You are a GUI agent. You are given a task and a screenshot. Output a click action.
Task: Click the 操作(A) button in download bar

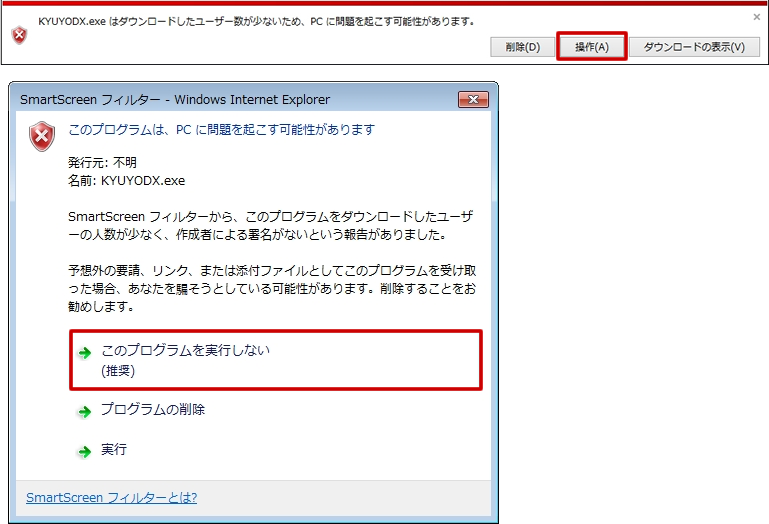(x=592, y=47)
